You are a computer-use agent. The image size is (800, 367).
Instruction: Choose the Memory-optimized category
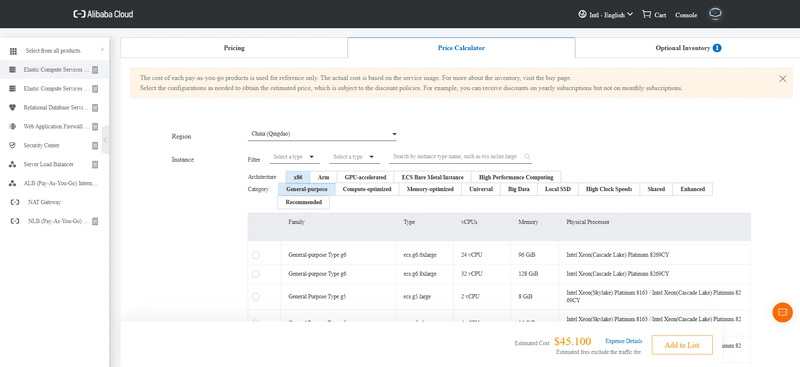pos(430,189)
